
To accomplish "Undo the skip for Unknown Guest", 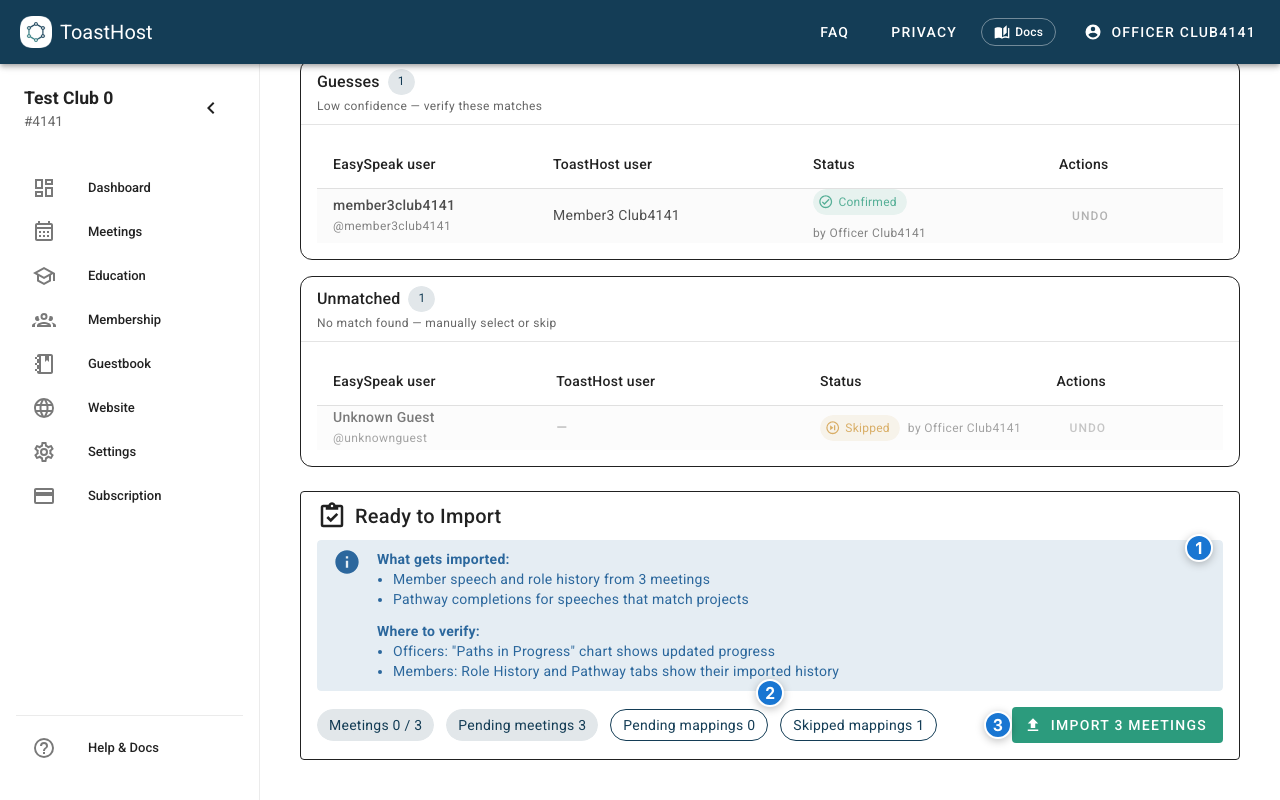I will (1086, 427).
